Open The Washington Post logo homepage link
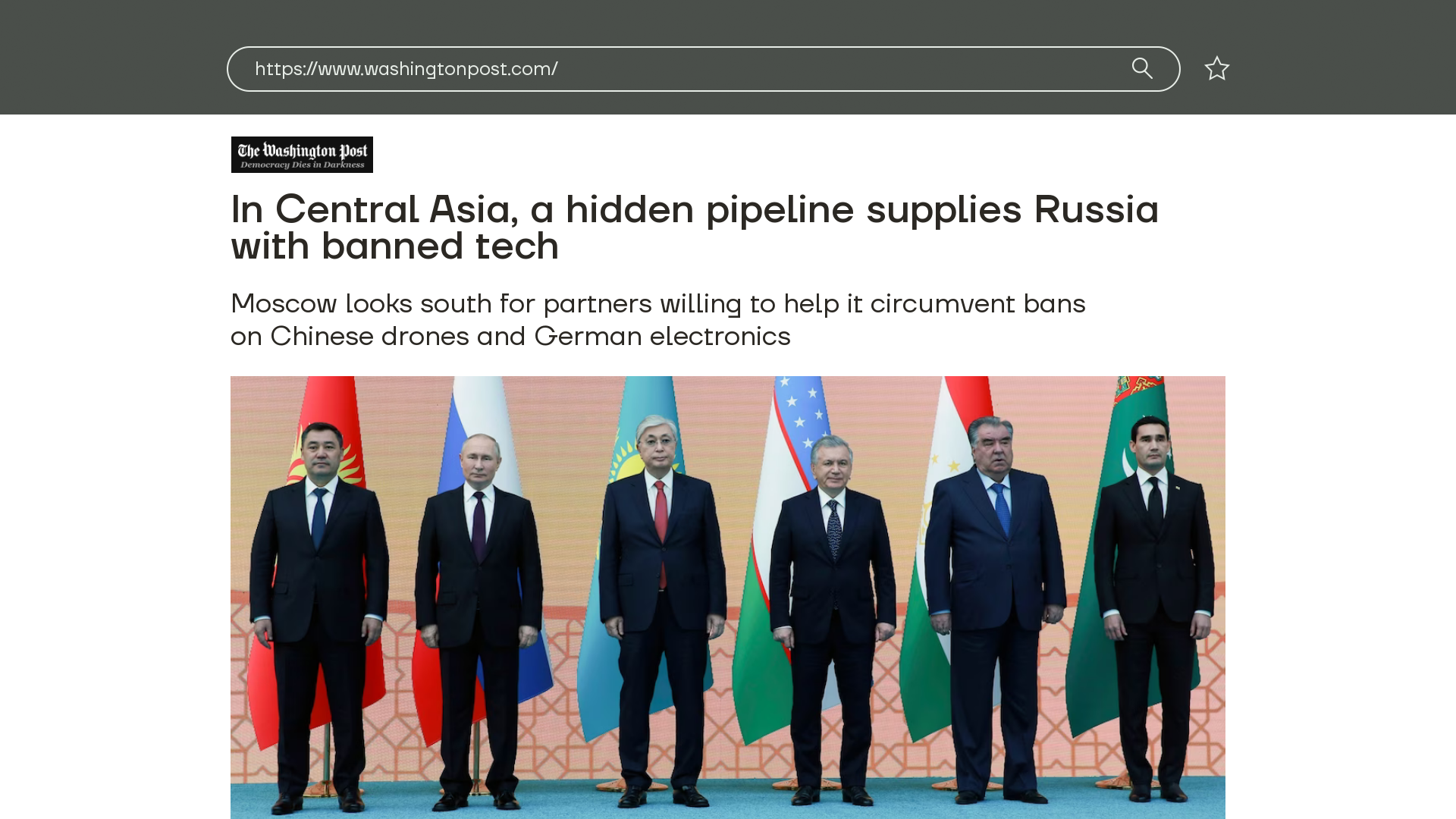This screenshot has height=819, width=1456. [x=302, y=155]
